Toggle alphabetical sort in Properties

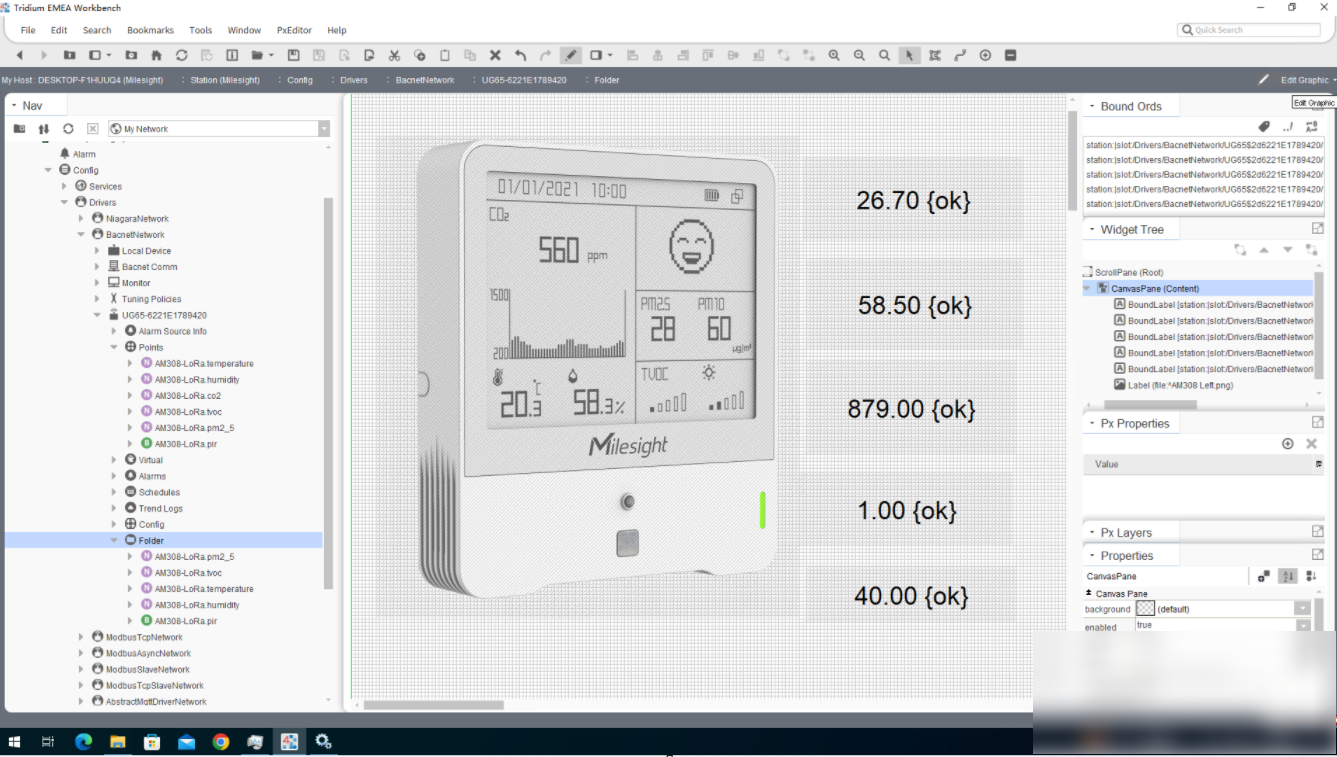click(1288, 576)
